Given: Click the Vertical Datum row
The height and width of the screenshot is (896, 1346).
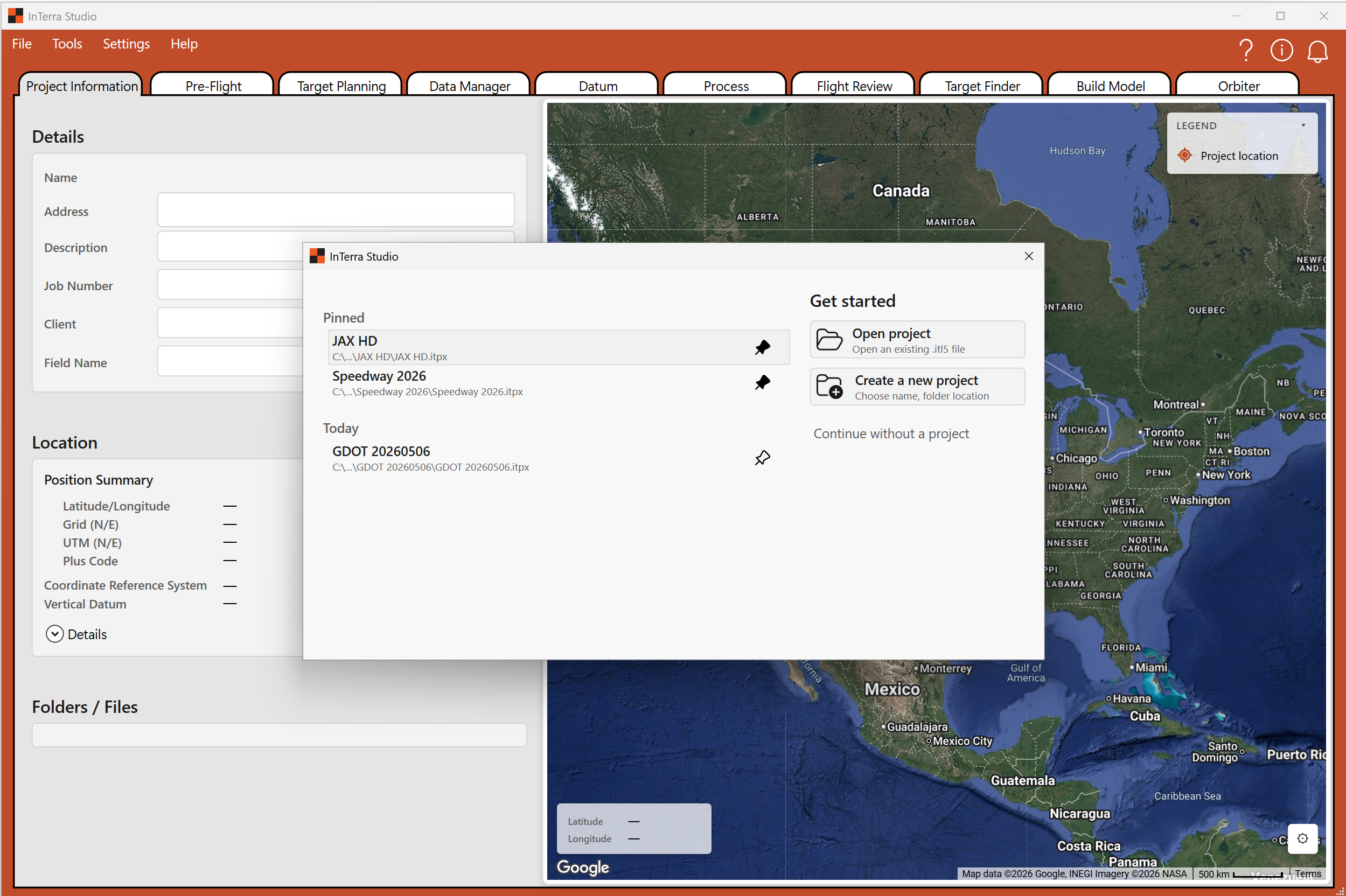Looking at the screenshot, I should pos(140,604).
